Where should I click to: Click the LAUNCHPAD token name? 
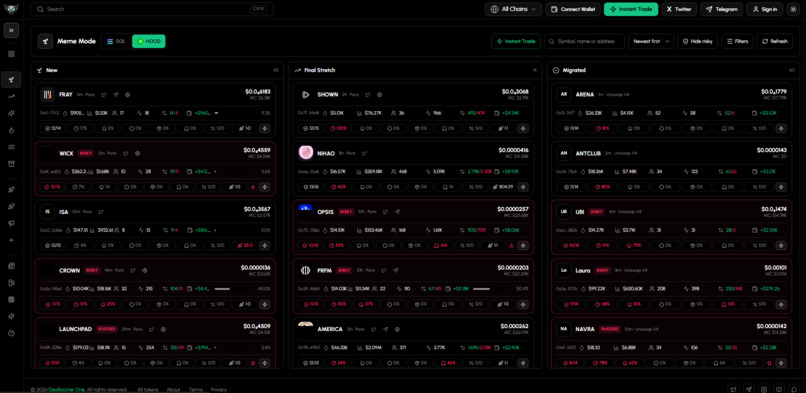point(76,329)
